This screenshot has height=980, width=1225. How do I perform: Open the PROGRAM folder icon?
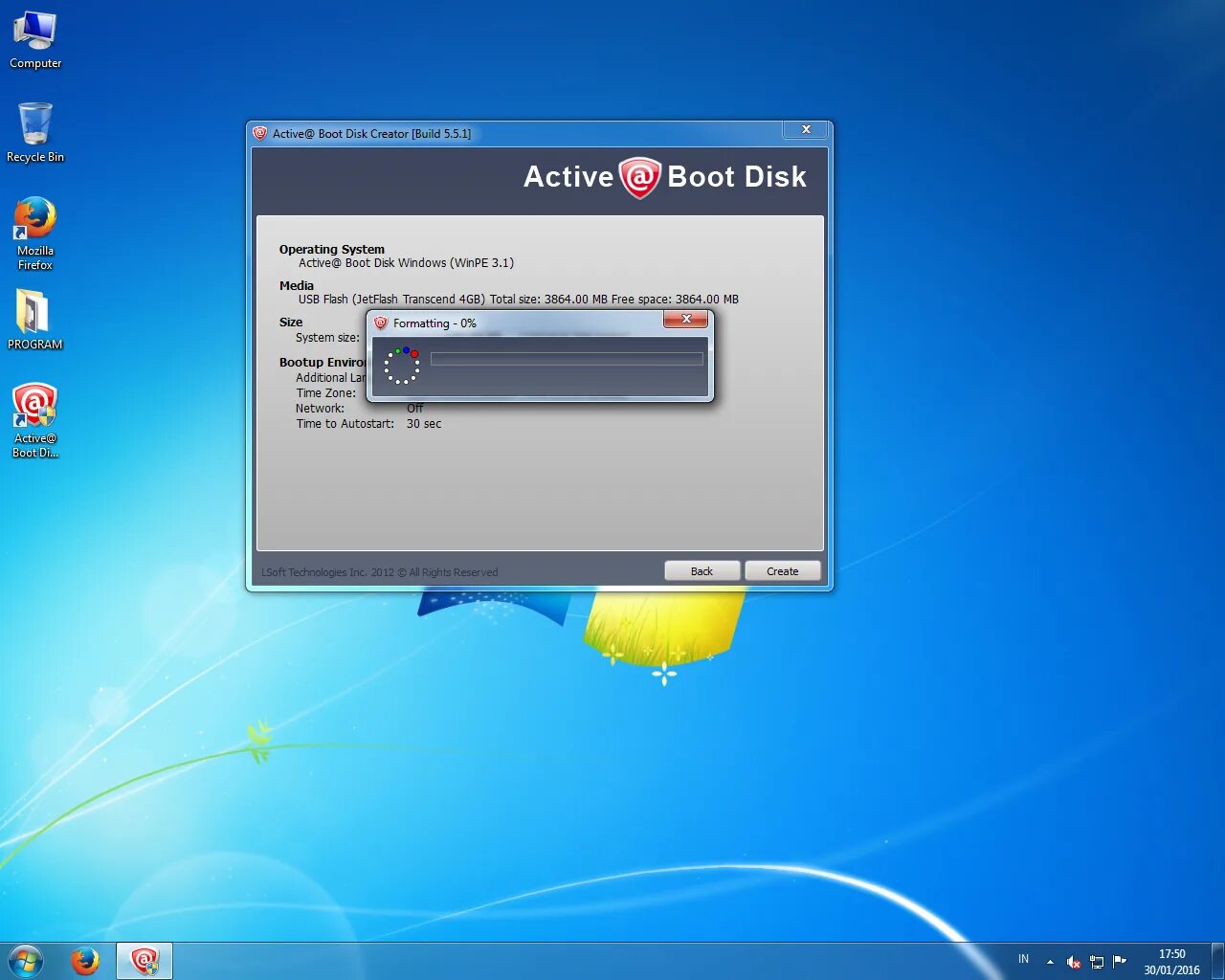point(35,320)
